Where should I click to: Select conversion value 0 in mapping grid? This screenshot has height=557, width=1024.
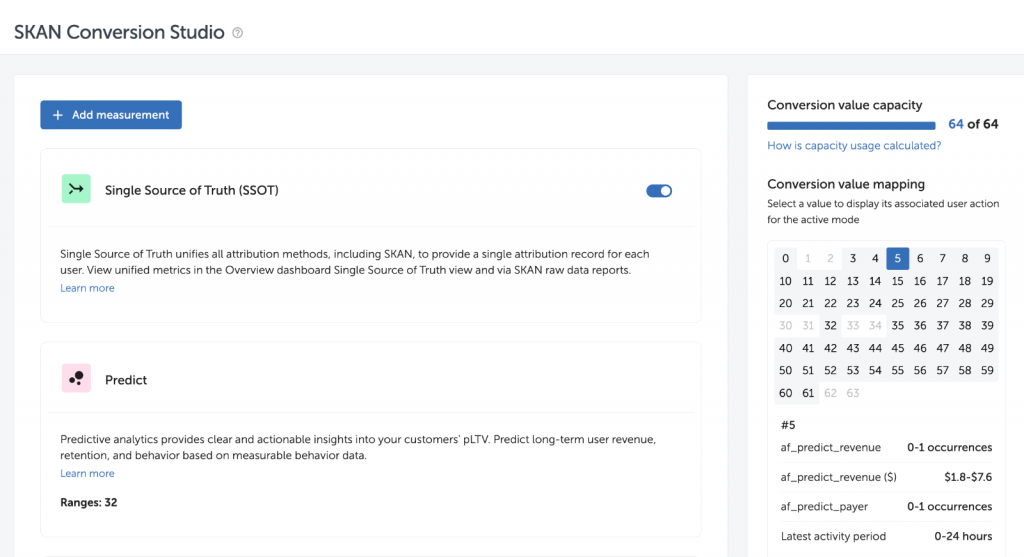pyautogui.click(x=786, y=259)
